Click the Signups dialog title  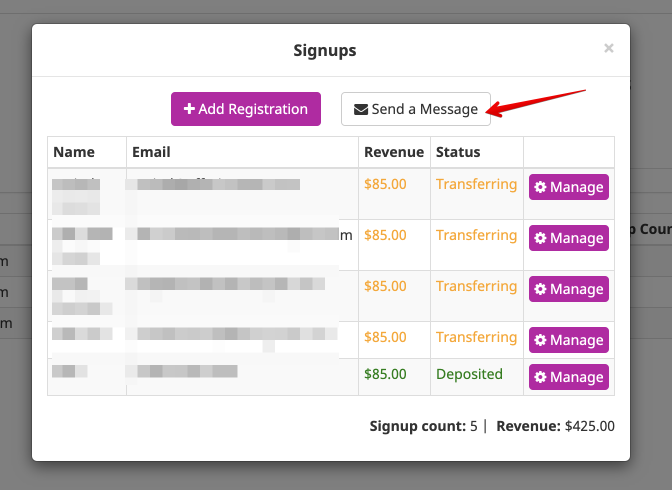click(x=325, y=50)
